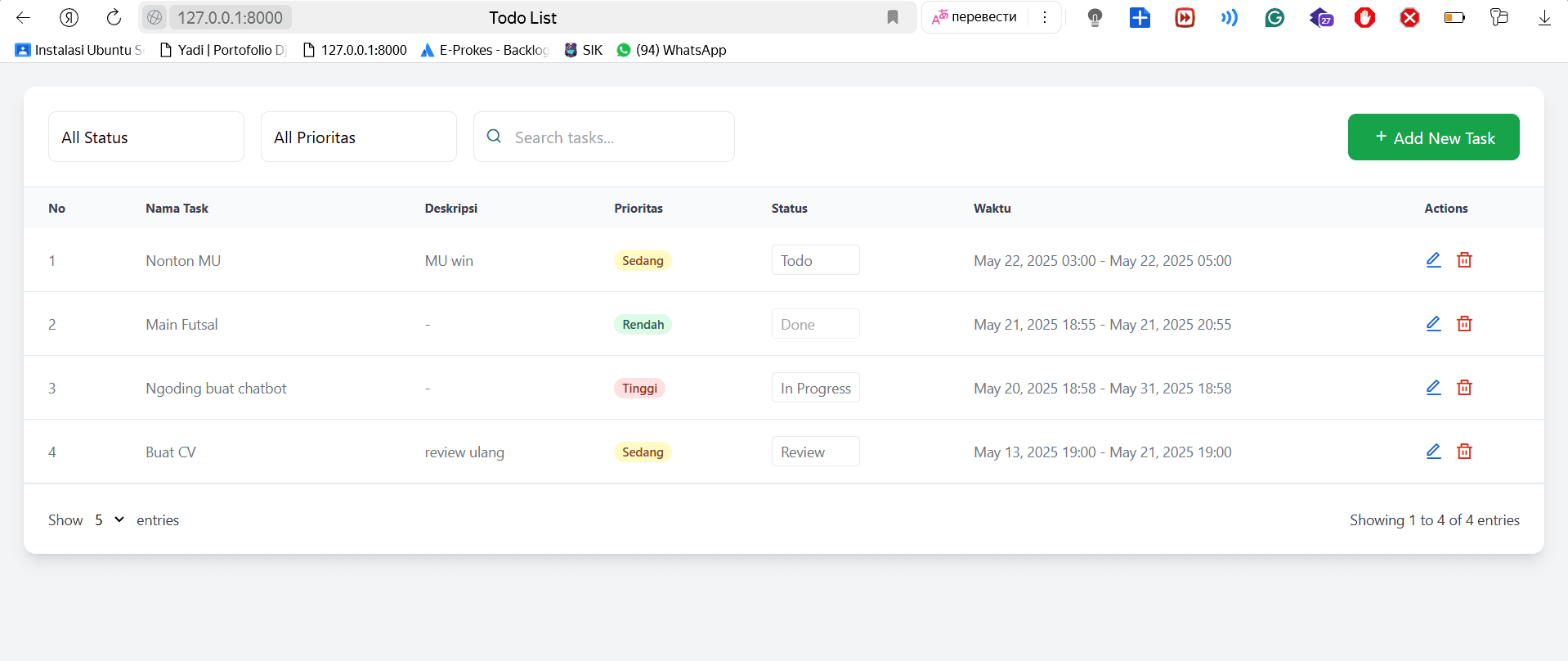Open the WhatsApp bookmark

pyautogui.click(x=671, y=50)
